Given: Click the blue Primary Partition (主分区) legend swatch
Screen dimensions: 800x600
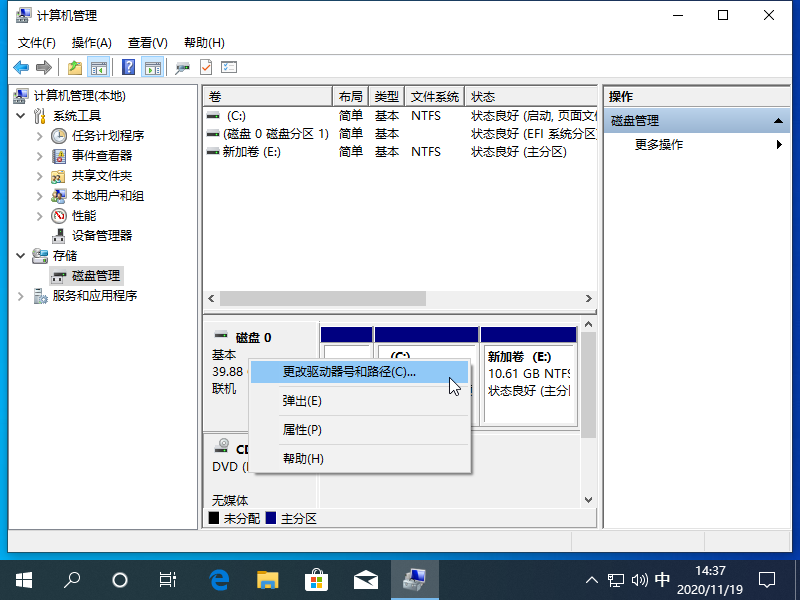Looking at the screenshot, I should coord(271,518).
